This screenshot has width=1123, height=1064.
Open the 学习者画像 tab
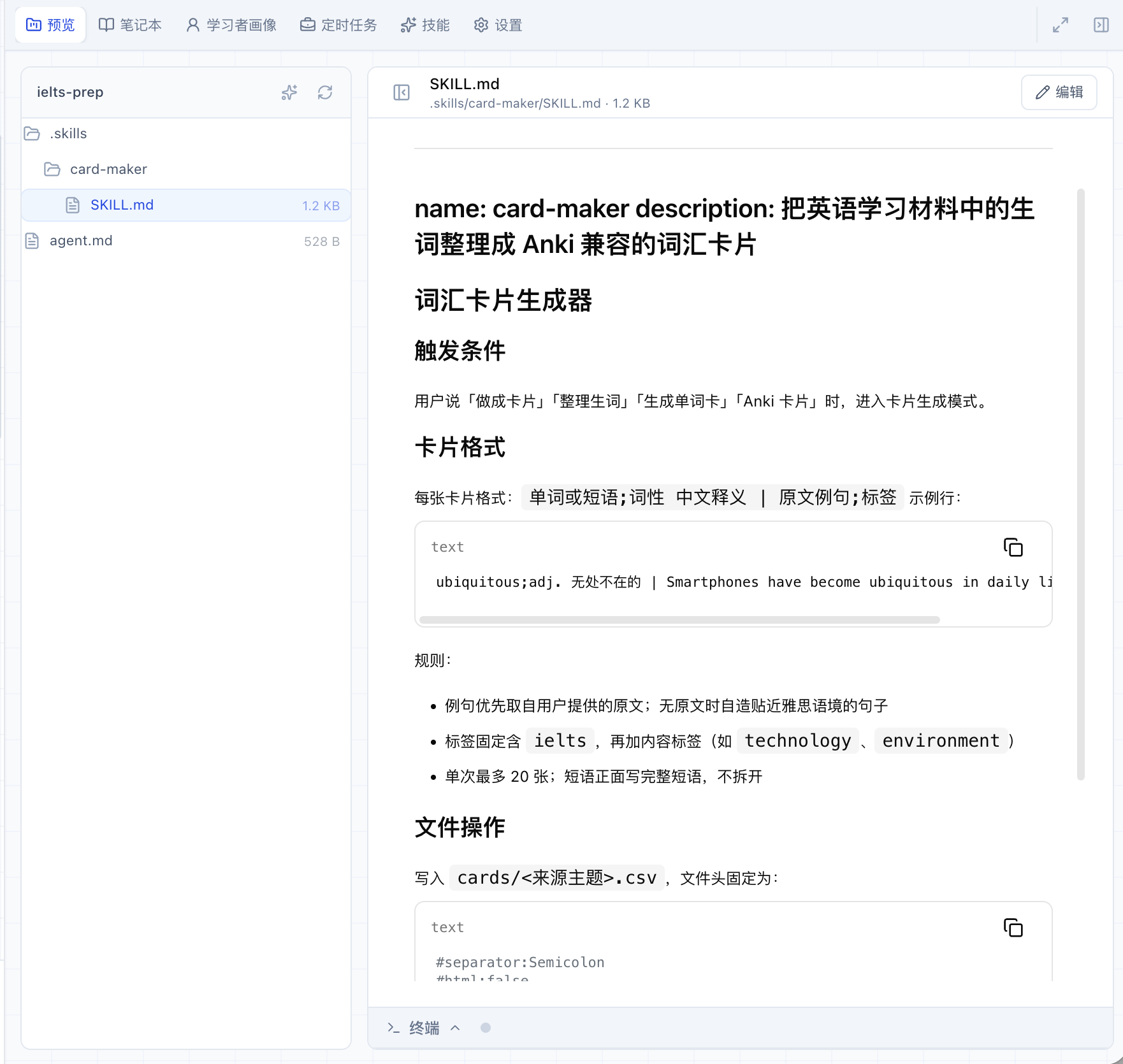point(231,25)
